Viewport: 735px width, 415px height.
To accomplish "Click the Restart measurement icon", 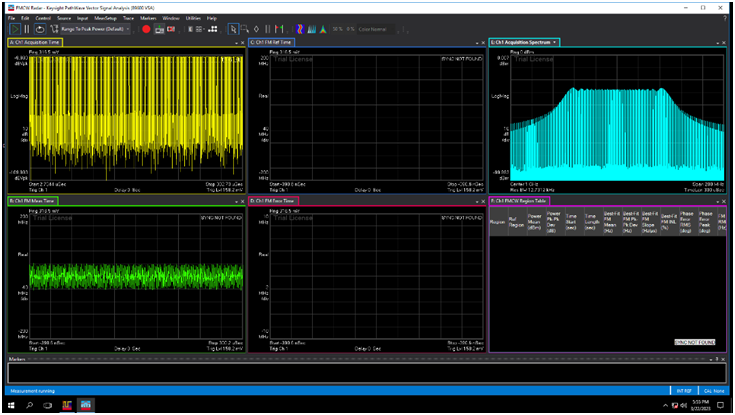I will tap(39, 30).
